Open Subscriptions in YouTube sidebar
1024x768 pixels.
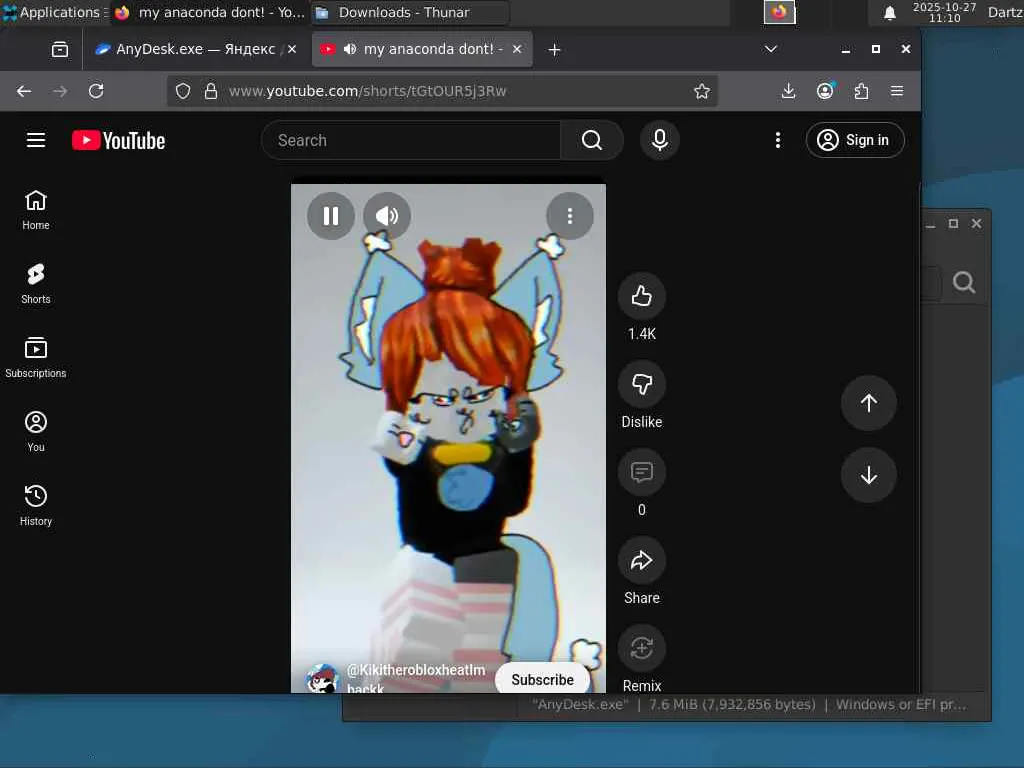[x=36, y=358]
